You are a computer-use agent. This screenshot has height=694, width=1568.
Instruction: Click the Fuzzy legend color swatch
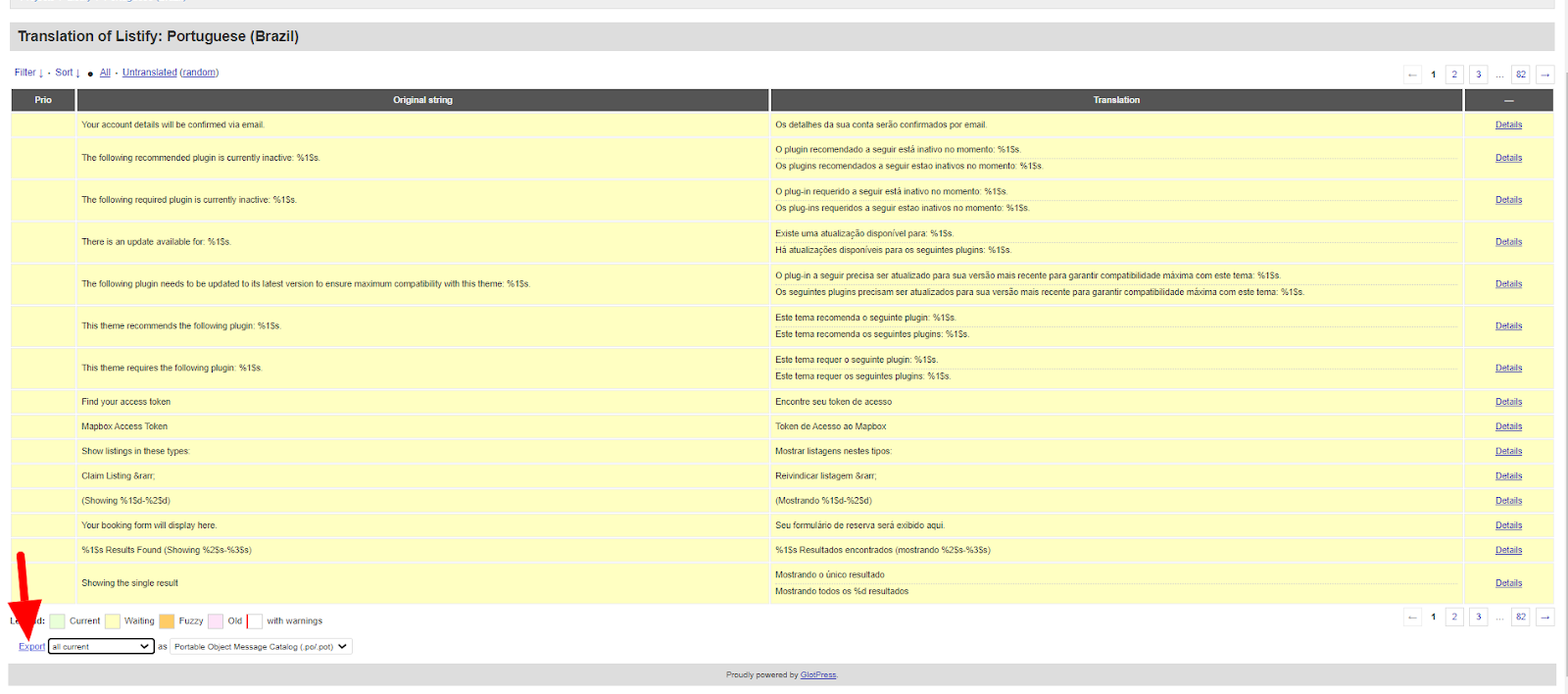[167, 620]
